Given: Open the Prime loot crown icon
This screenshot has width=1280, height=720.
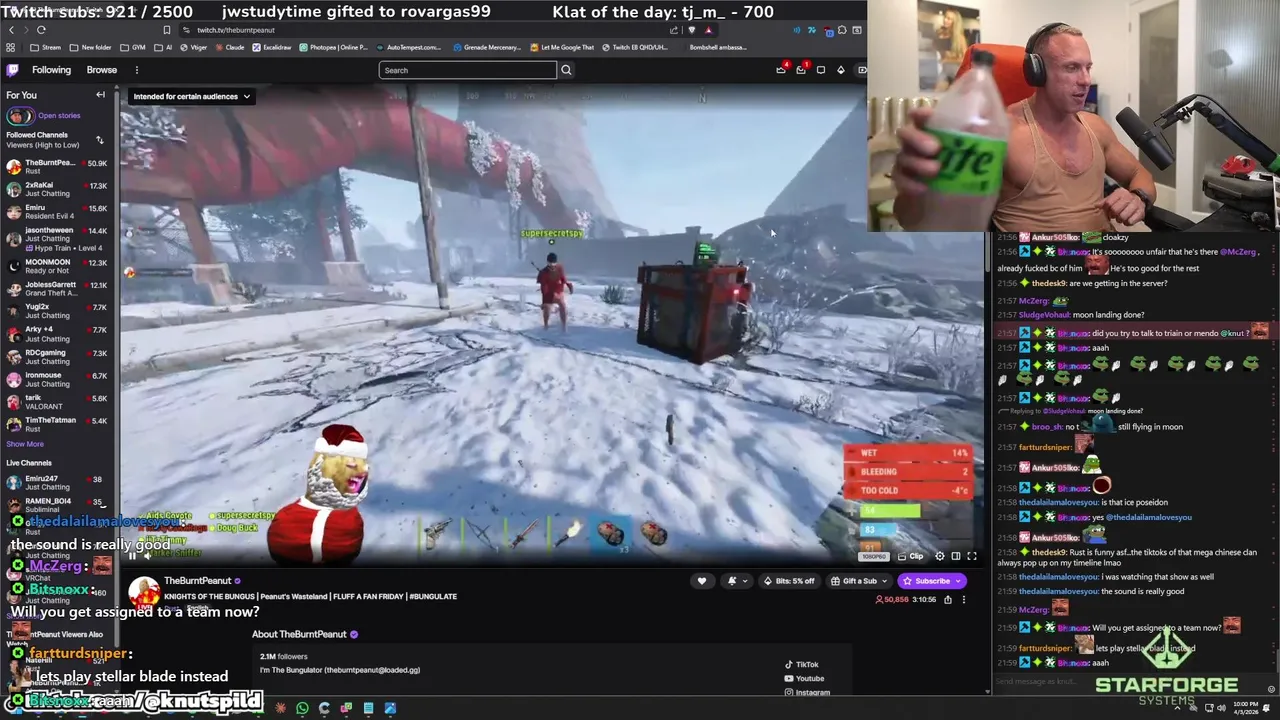Looking at the screenshot, I should 781,70.
